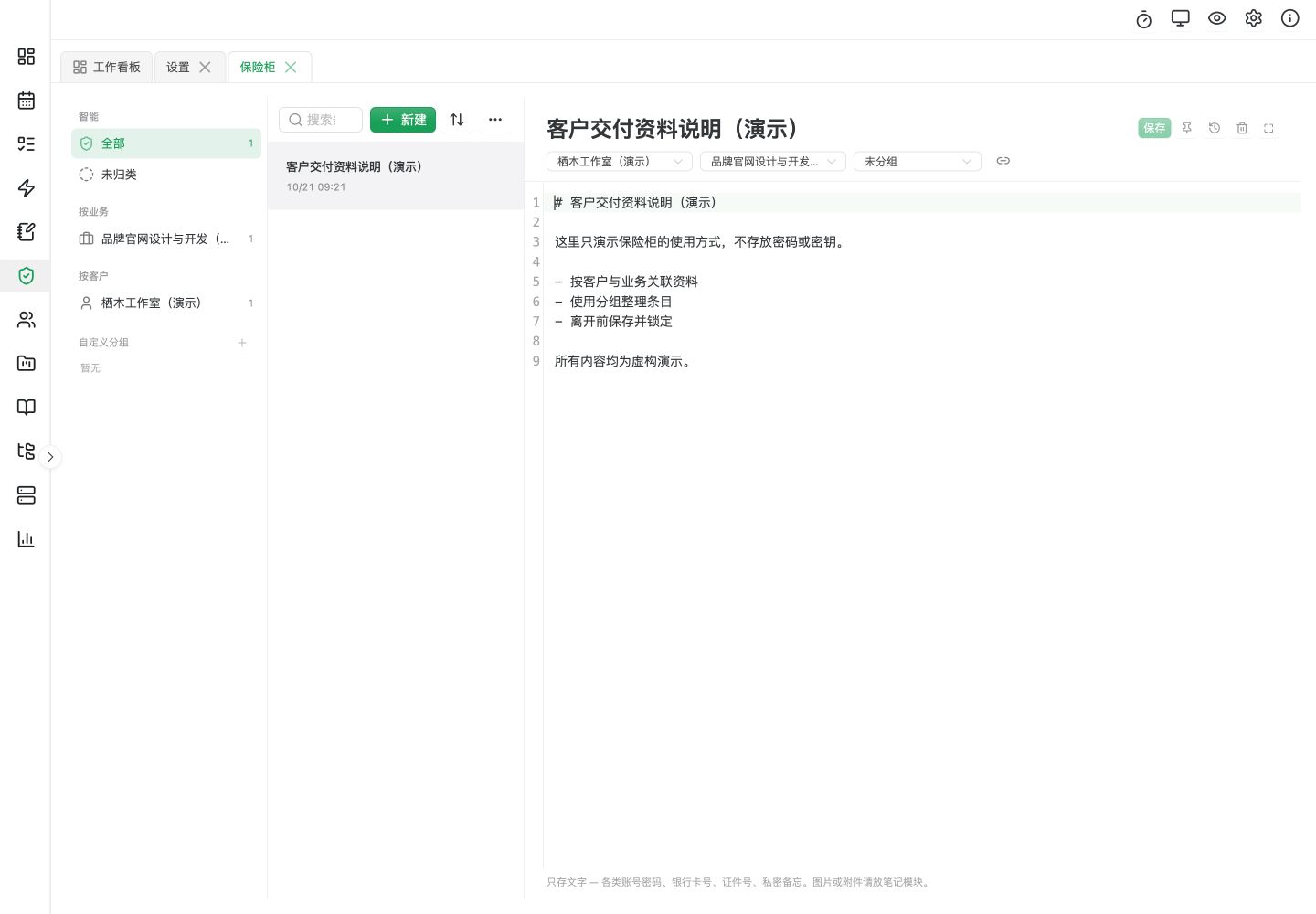Click the stopwatch timer icon at top
Image resolution: width=1316 pixels, height=914 pixels.
(1144, 19)
